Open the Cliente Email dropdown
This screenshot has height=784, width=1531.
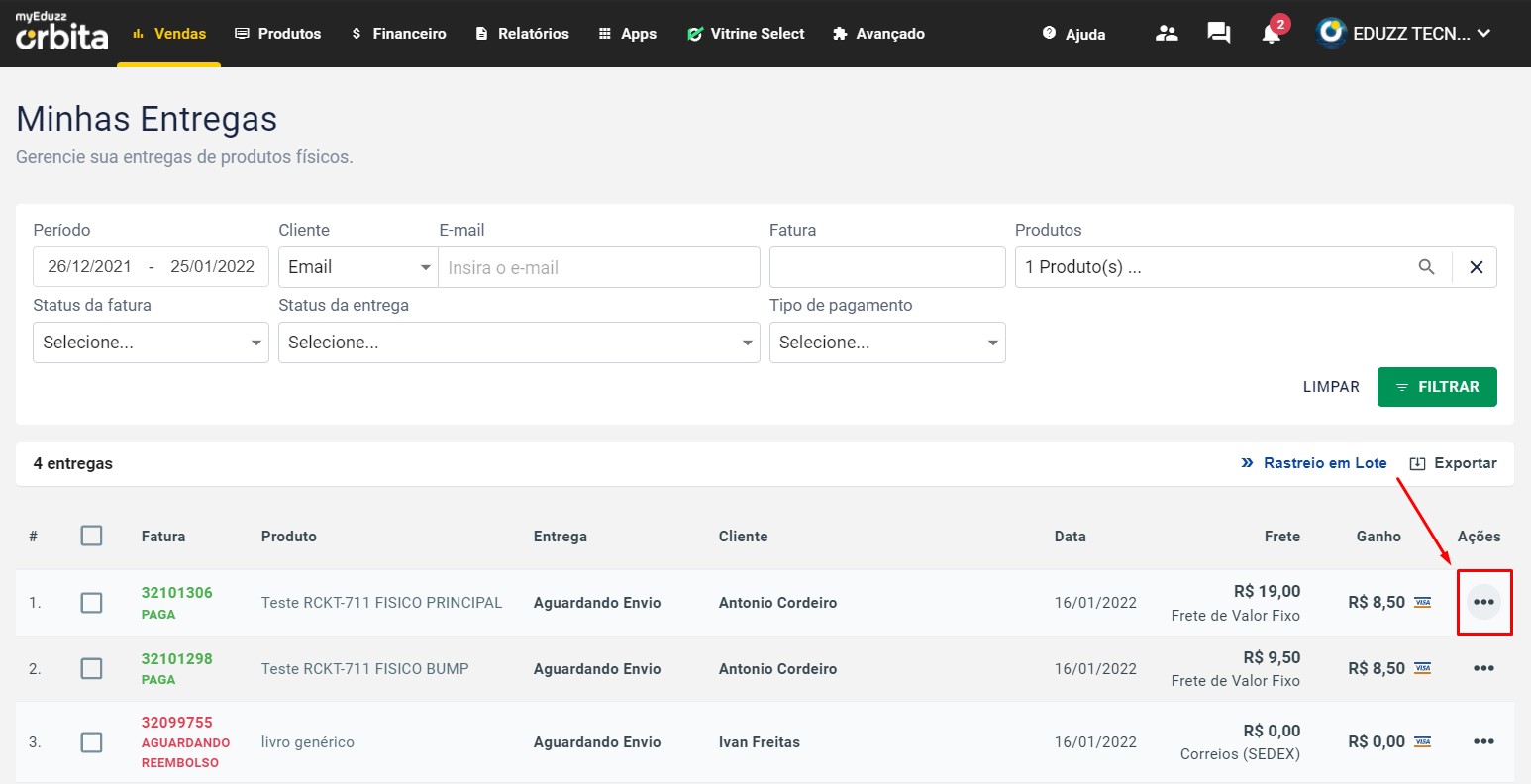(x=357, y=267)
